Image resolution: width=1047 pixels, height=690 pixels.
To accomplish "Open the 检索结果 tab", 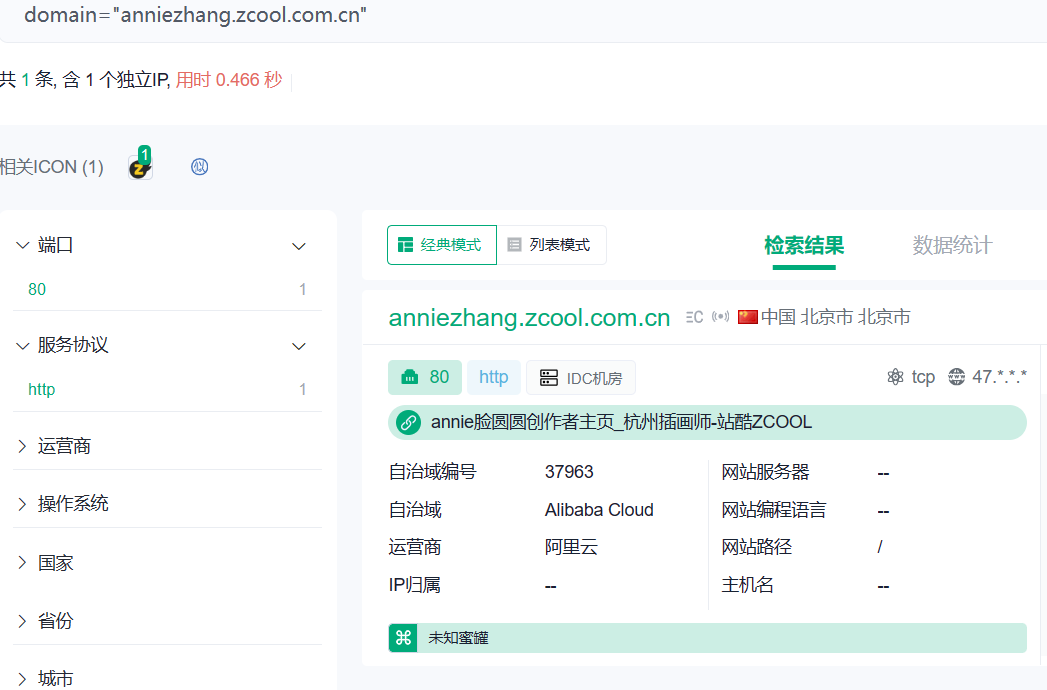I will point(804,246).
